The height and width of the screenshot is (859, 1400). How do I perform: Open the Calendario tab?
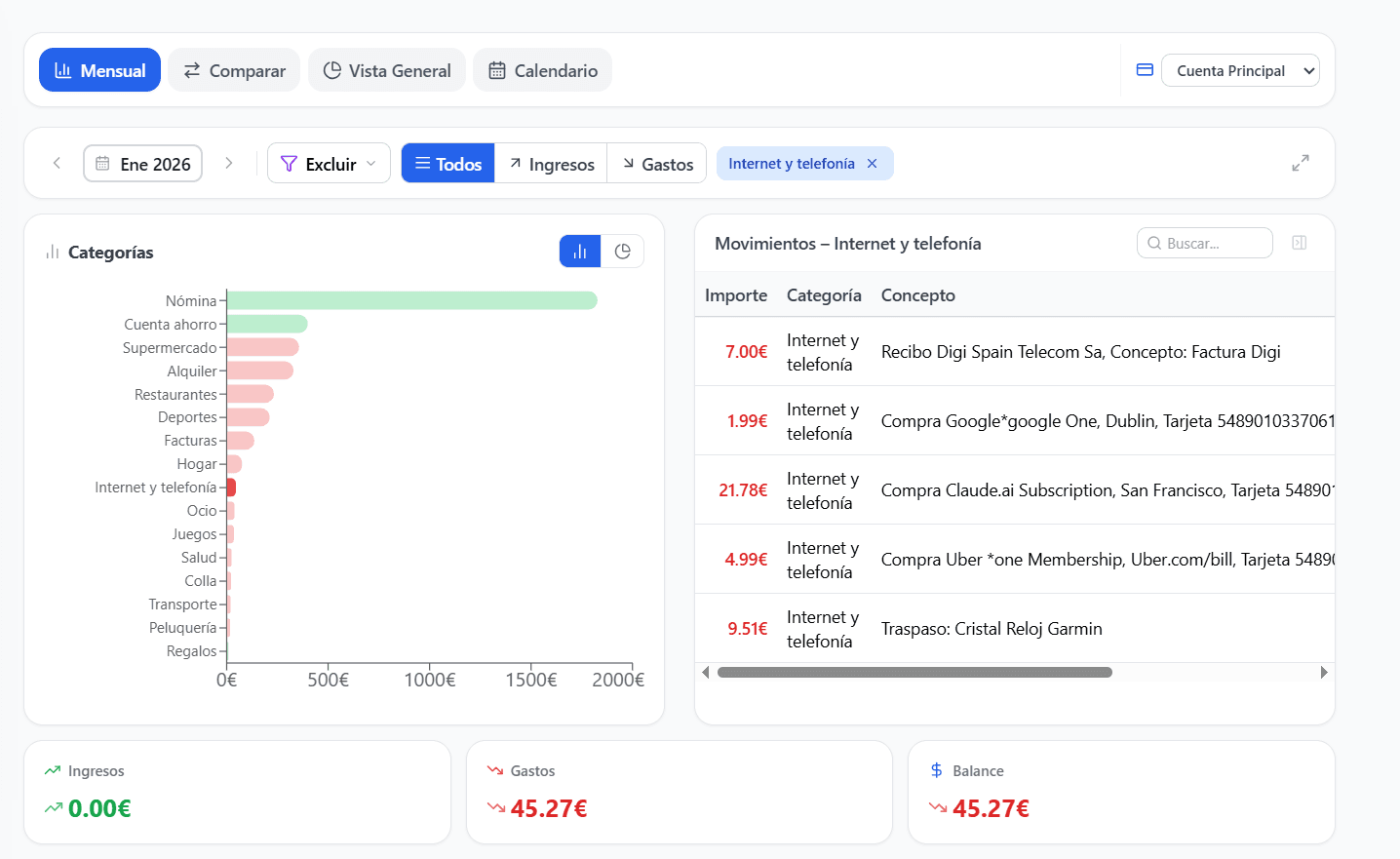[x=542, y=70]
